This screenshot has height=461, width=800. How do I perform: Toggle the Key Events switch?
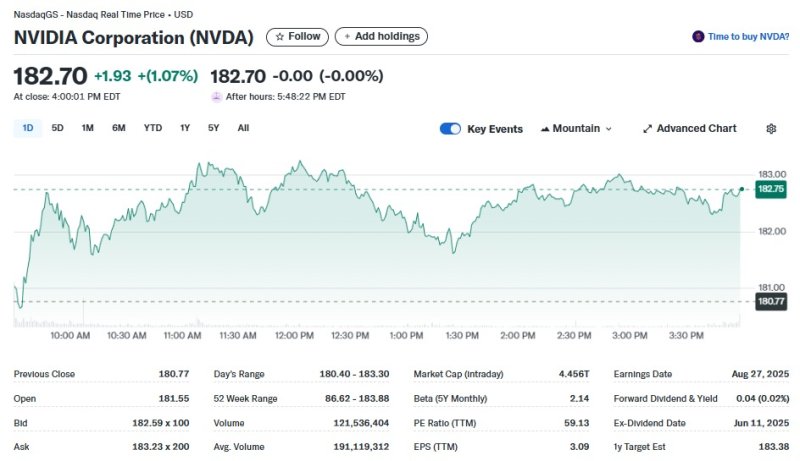(x=450, y=129)
